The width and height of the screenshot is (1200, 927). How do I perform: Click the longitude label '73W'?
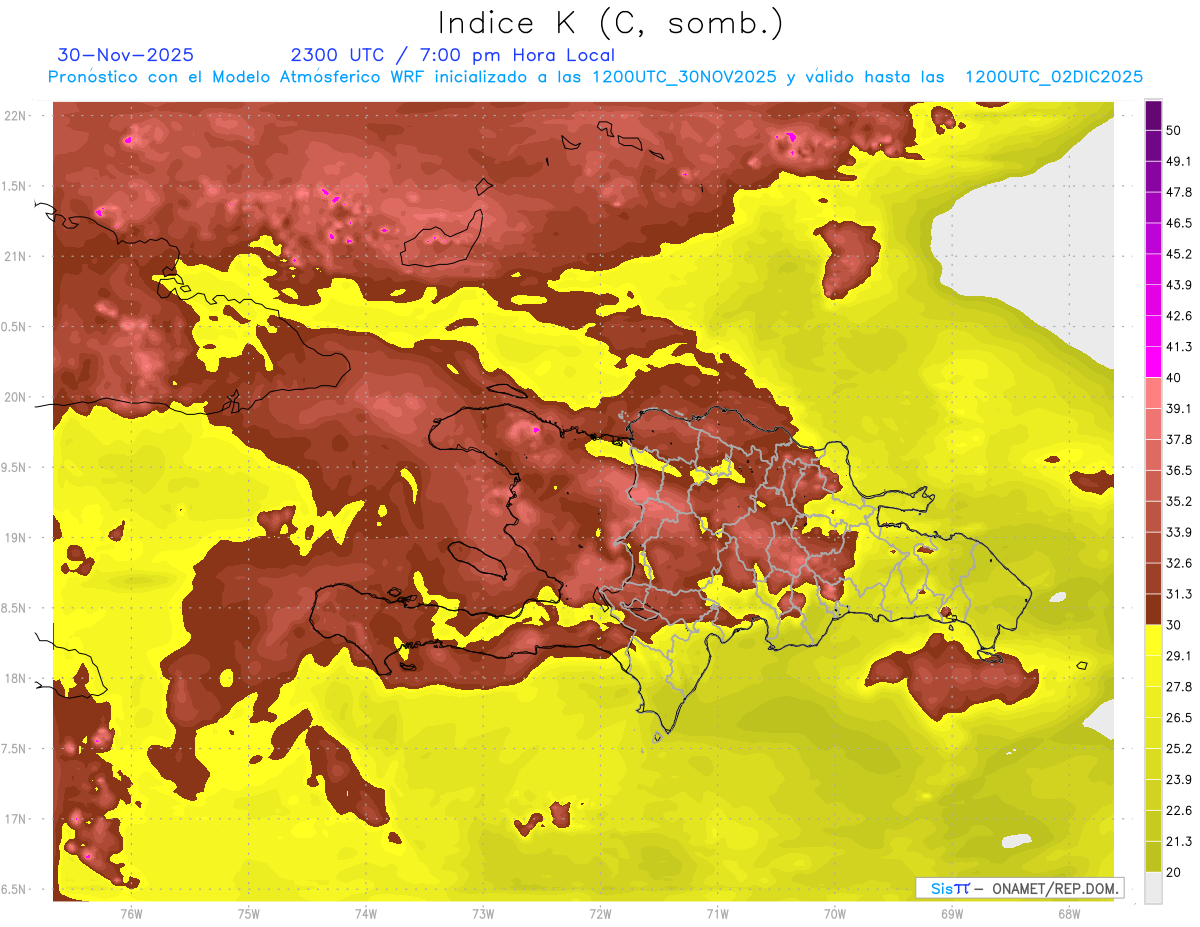coord(483,914)
